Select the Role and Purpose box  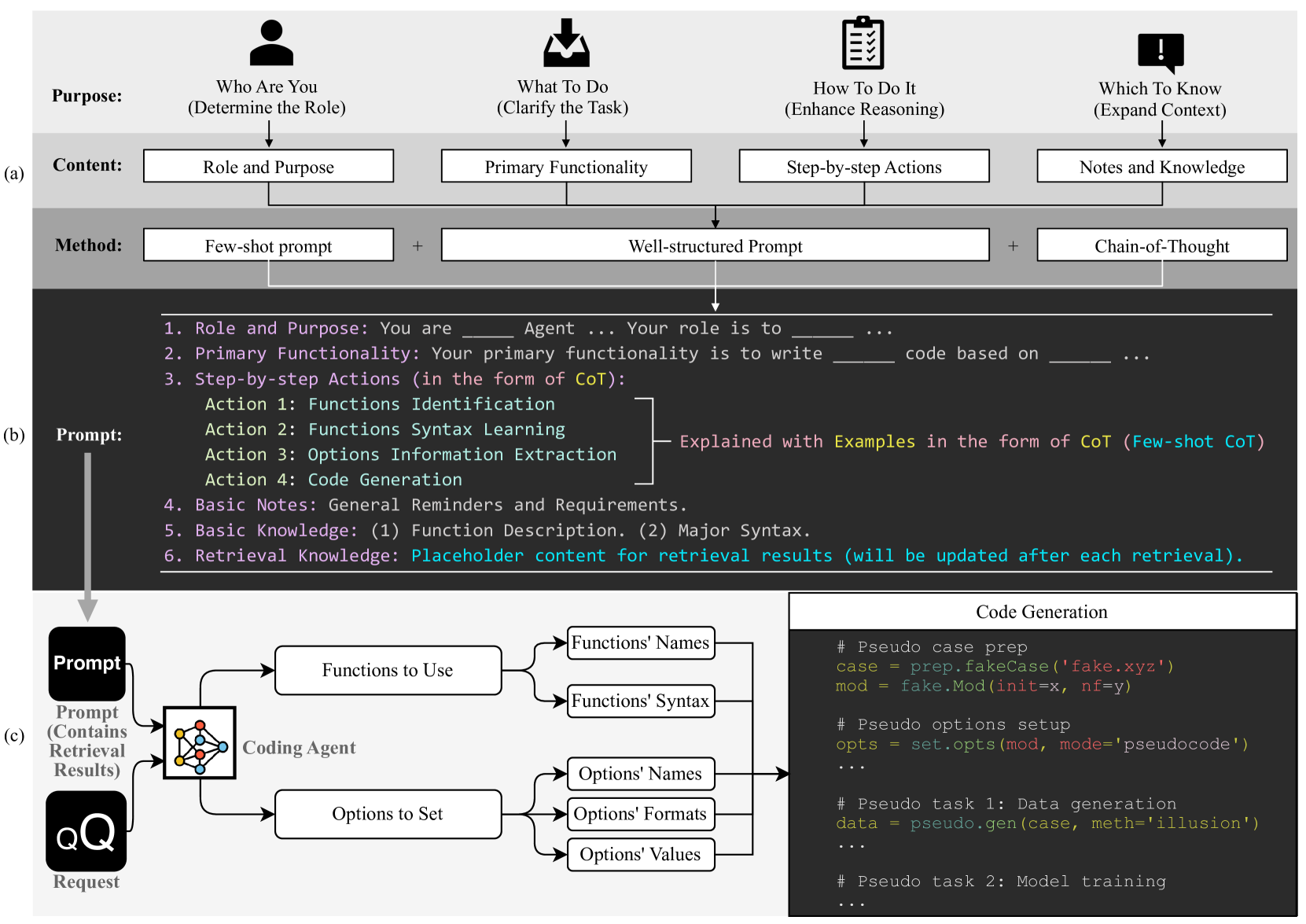coord(268,167)
